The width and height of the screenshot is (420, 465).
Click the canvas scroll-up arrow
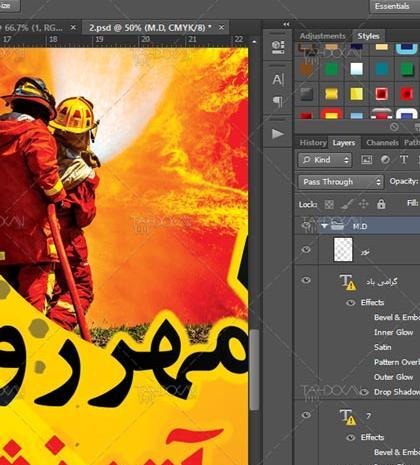pyautogui.click(x=254, y=42)
